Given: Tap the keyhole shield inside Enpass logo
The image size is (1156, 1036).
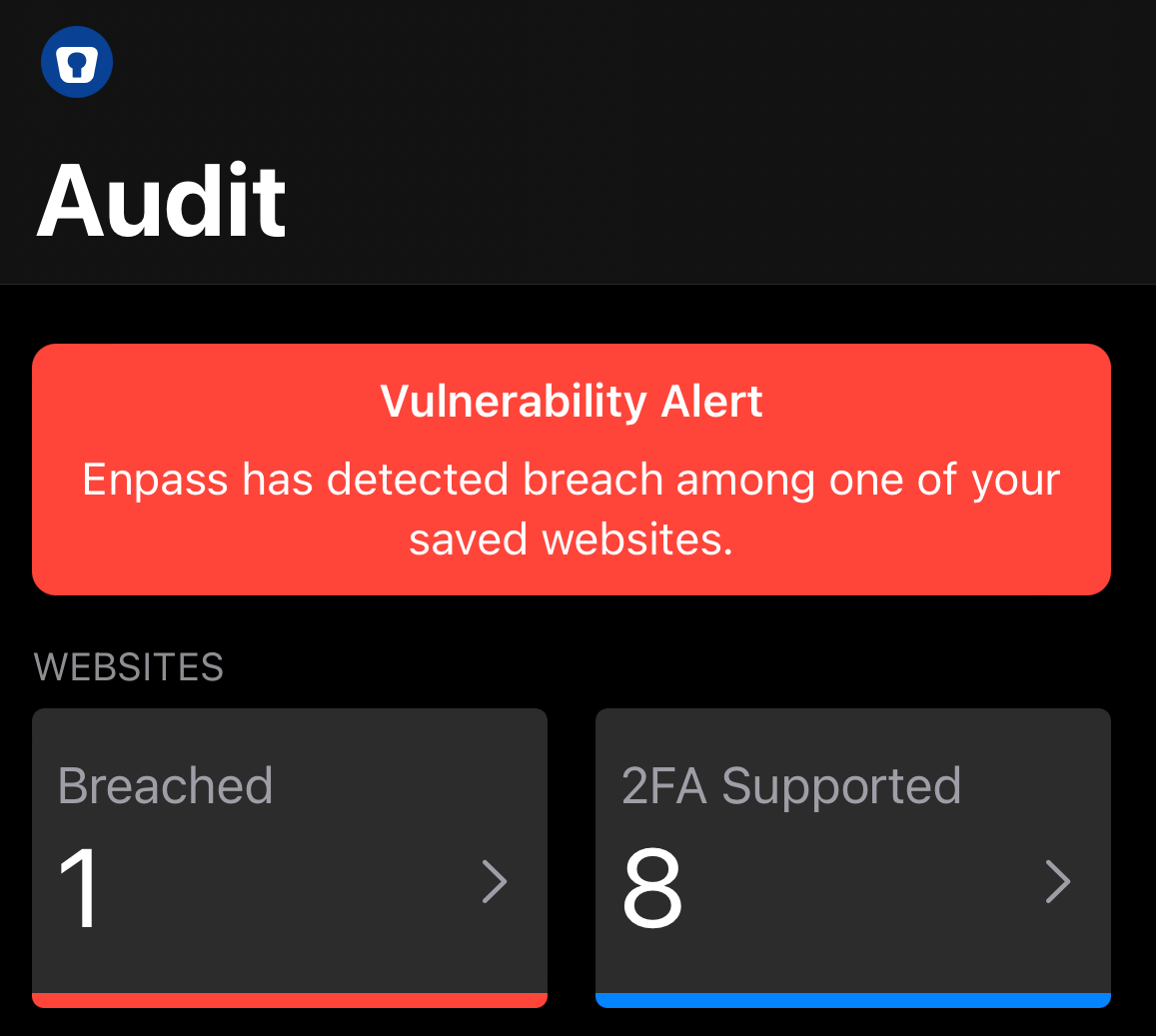Looking at the screenshot, I should (x=77, y=65).
